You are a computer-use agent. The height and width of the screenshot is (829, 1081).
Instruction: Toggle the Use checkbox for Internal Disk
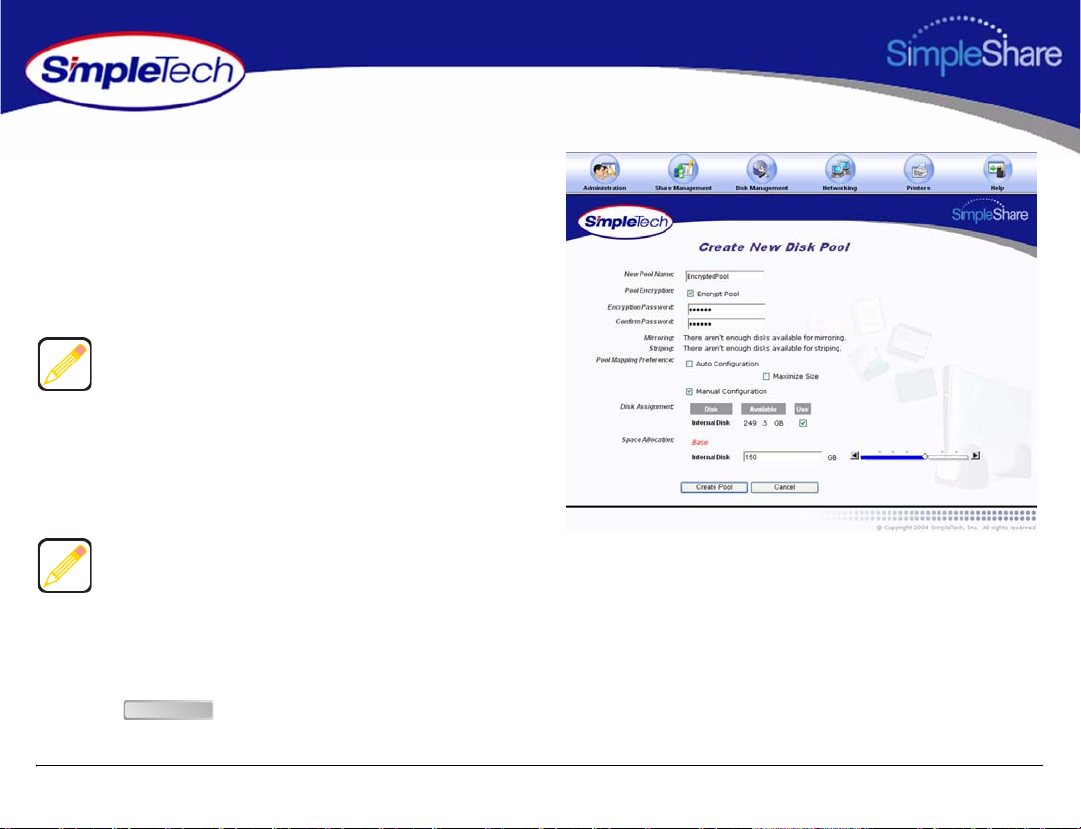[803, 423]
